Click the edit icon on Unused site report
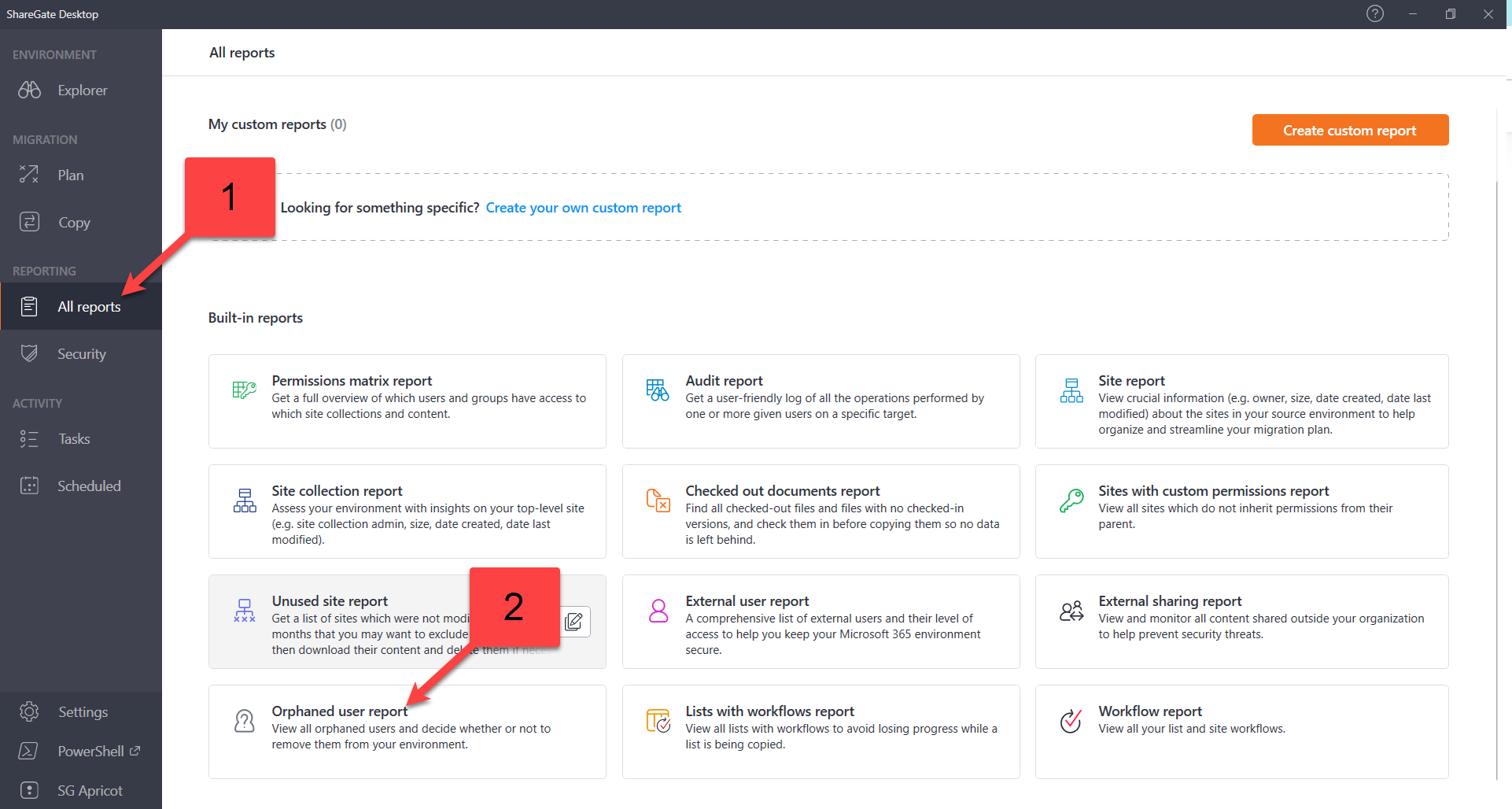This screenshot has width=1512, height=809. [574, 622]
